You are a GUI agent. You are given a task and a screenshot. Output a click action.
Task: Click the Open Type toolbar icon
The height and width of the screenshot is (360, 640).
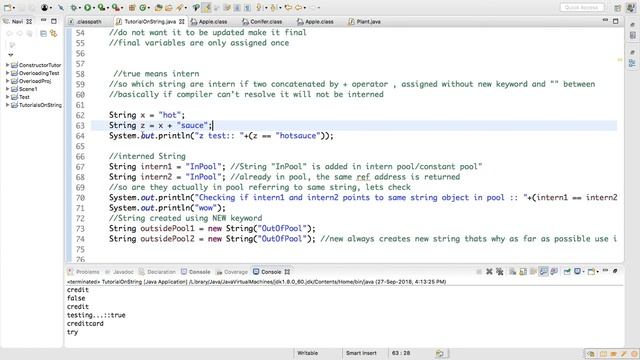(159, 7)
